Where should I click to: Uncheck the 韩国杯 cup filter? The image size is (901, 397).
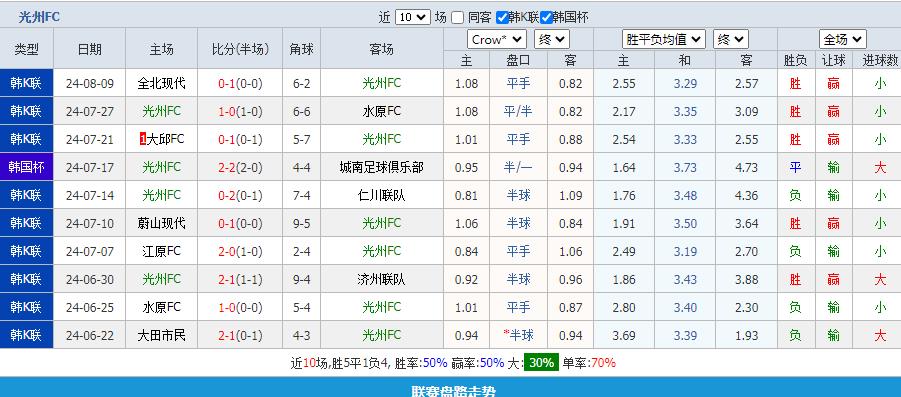click(x=546, y=18)
